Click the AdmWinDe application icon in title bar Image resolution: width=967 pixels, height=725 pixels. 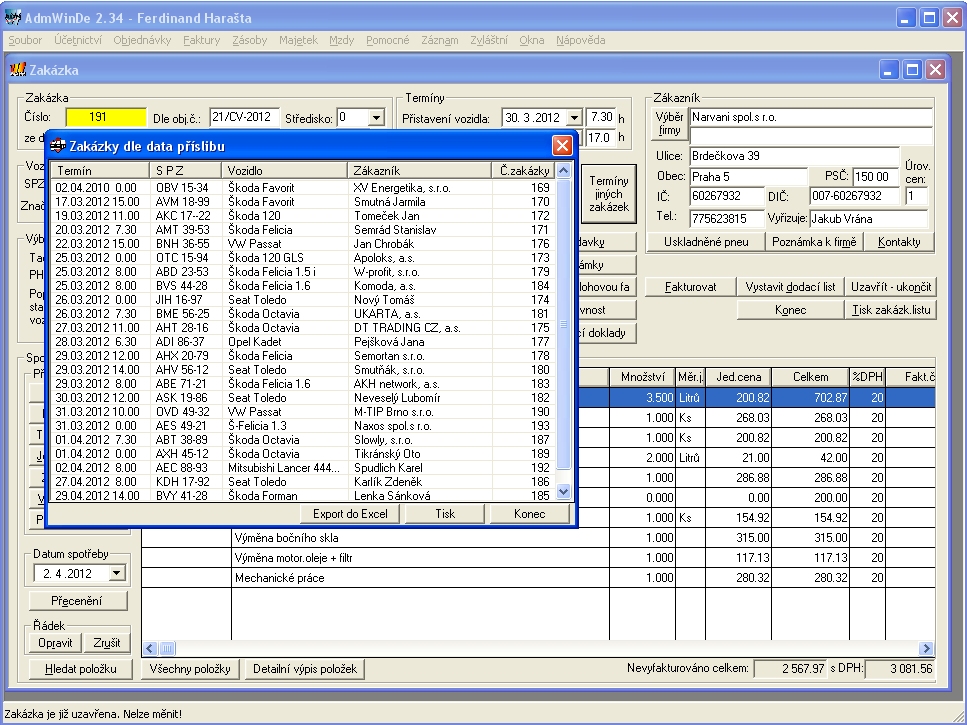click(13, 17)
